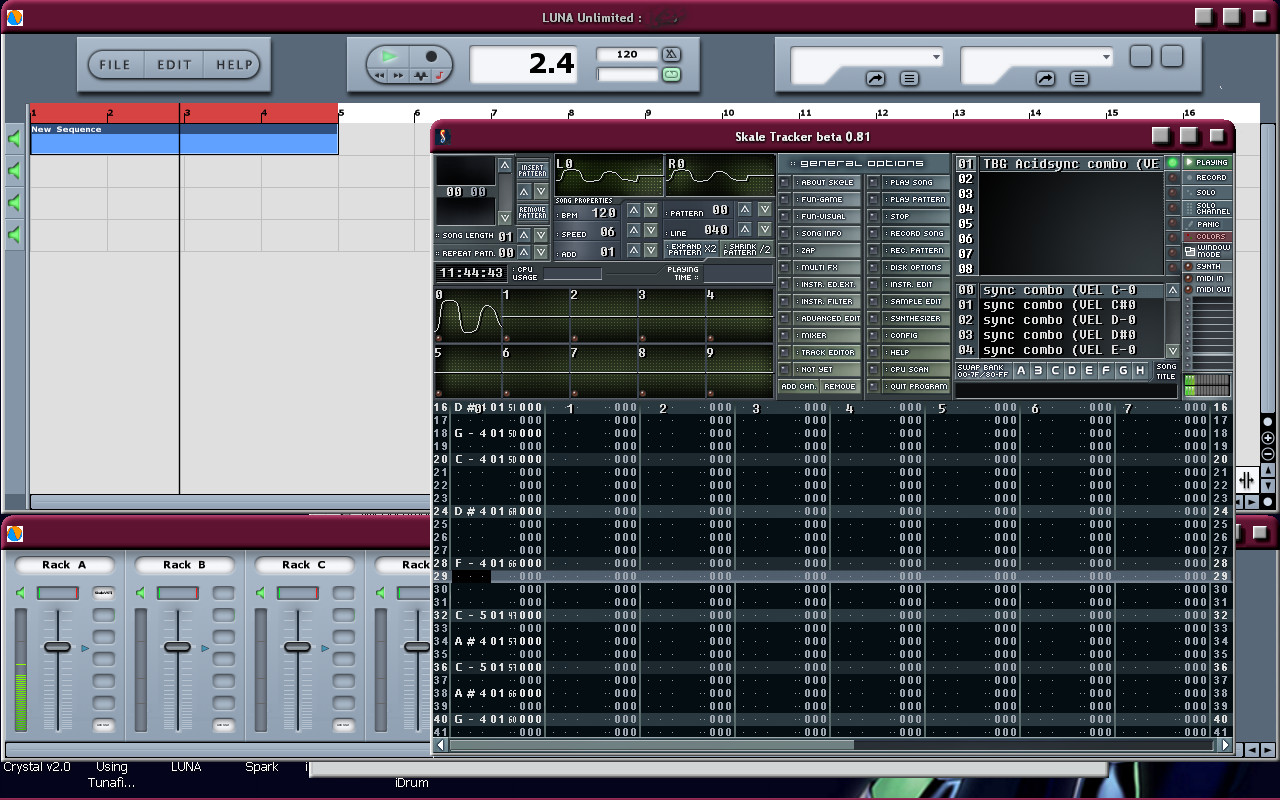Toggle the RECORD button in Skale's right panel
This screenshot has width=1280, height=800.
(1208, 178)
